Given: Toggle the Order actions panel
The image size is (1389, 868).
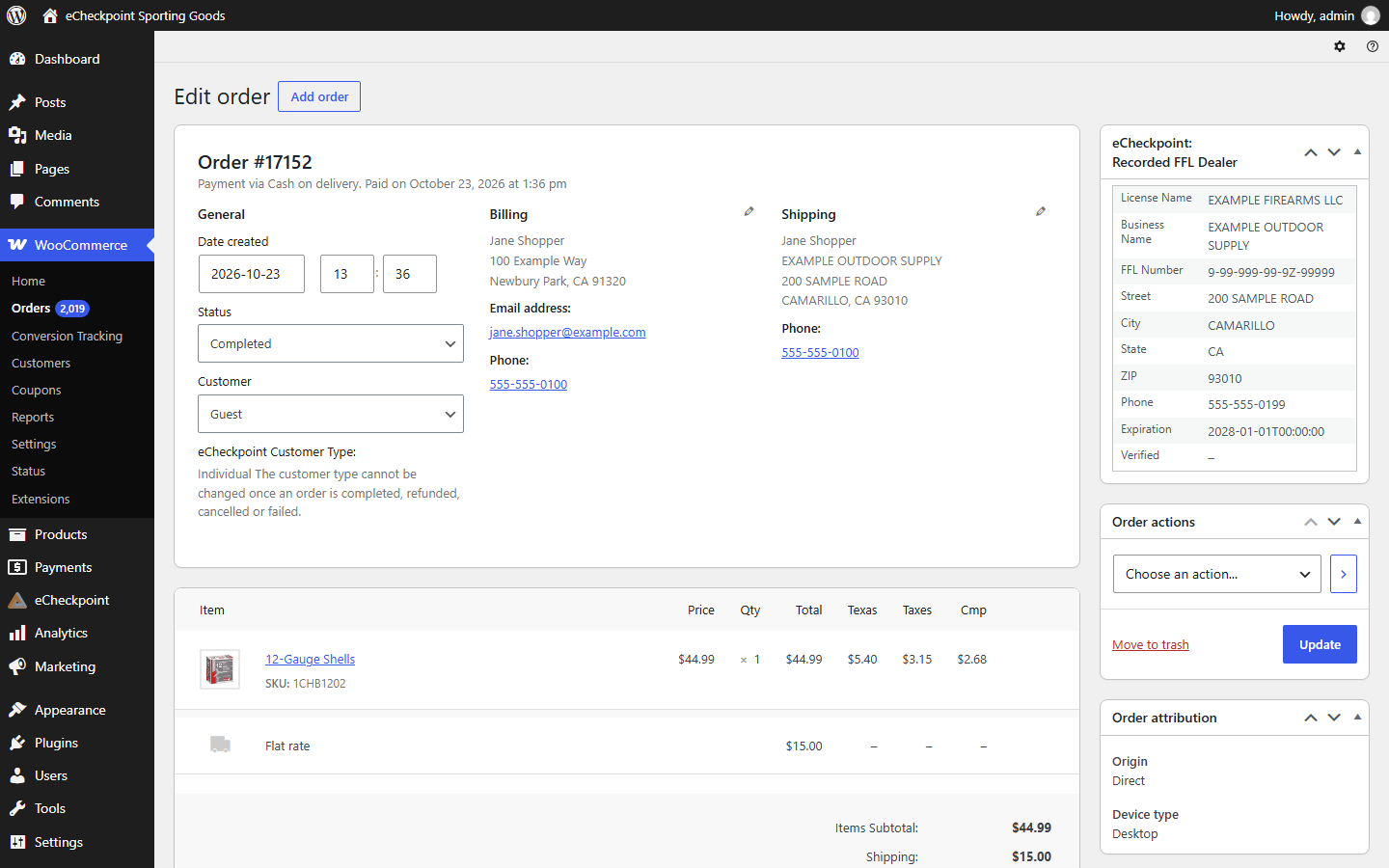Looking at the screenshot, I should click(x=1357, y=522).
